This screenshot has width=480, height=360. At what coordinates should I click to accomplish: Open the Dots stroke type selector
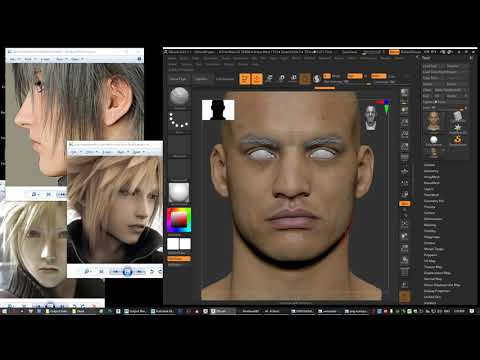[x=179, y=121]
